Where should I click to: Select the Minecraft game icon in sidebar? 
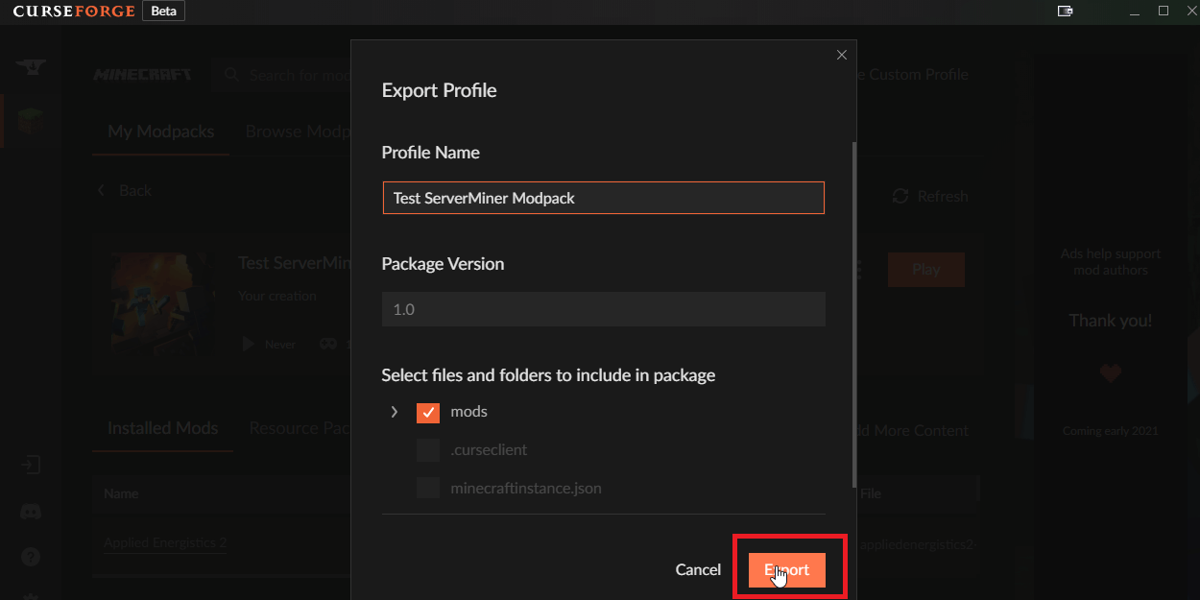tap(31, 121)
